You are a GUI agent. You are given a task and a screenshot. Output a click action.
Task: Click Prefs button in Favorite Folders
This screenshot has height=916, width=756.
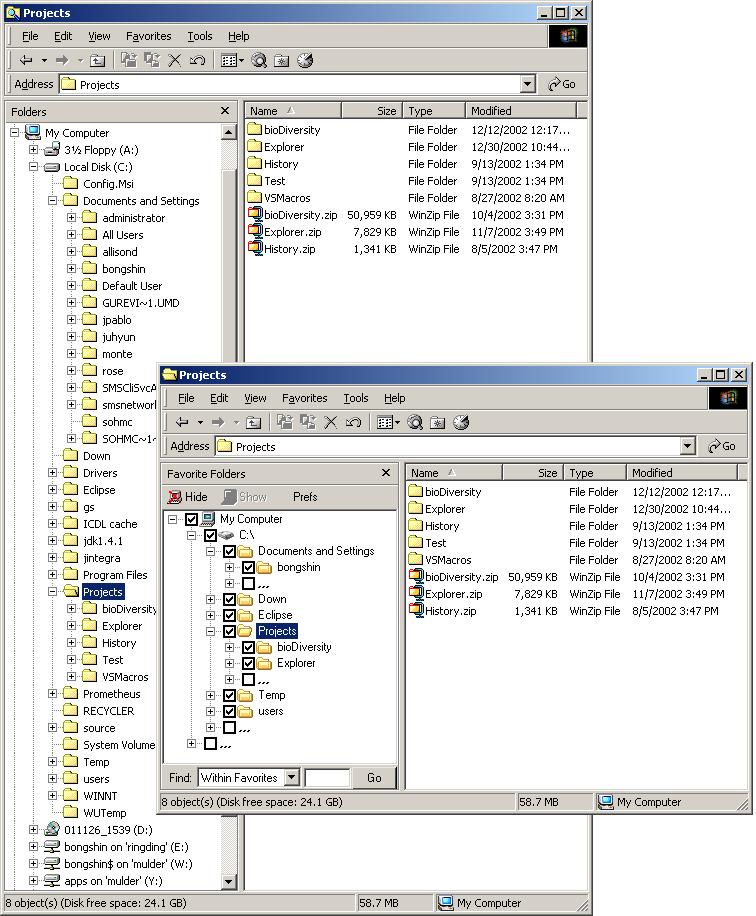click(x=305, y=497)
